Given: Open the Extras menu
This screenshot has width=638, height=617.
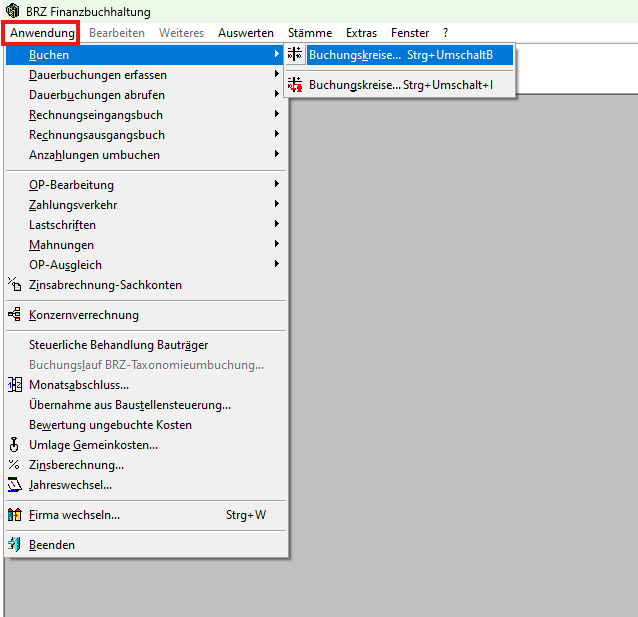Looking at the screenshot, I should click(361, 33).
